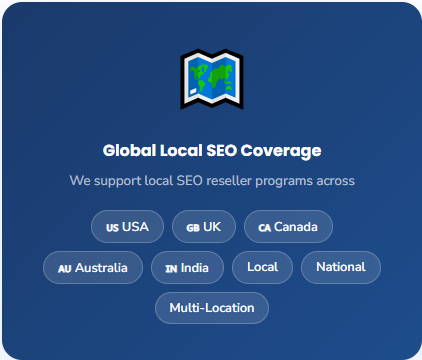Screen dimensions: 422x360
Task: Click the reseller programs subtitle text
Action: (212, 181)
